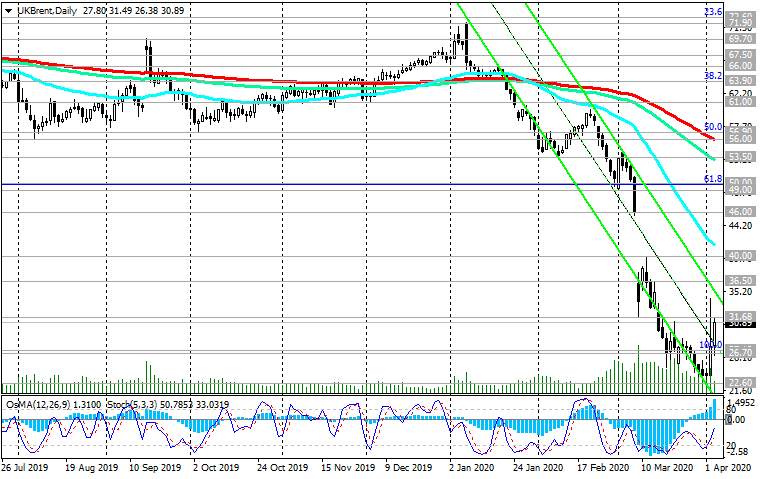Click the 46.00 price level label
The width and height of the screenshot is (761, 479).
(x=740, y=212)
